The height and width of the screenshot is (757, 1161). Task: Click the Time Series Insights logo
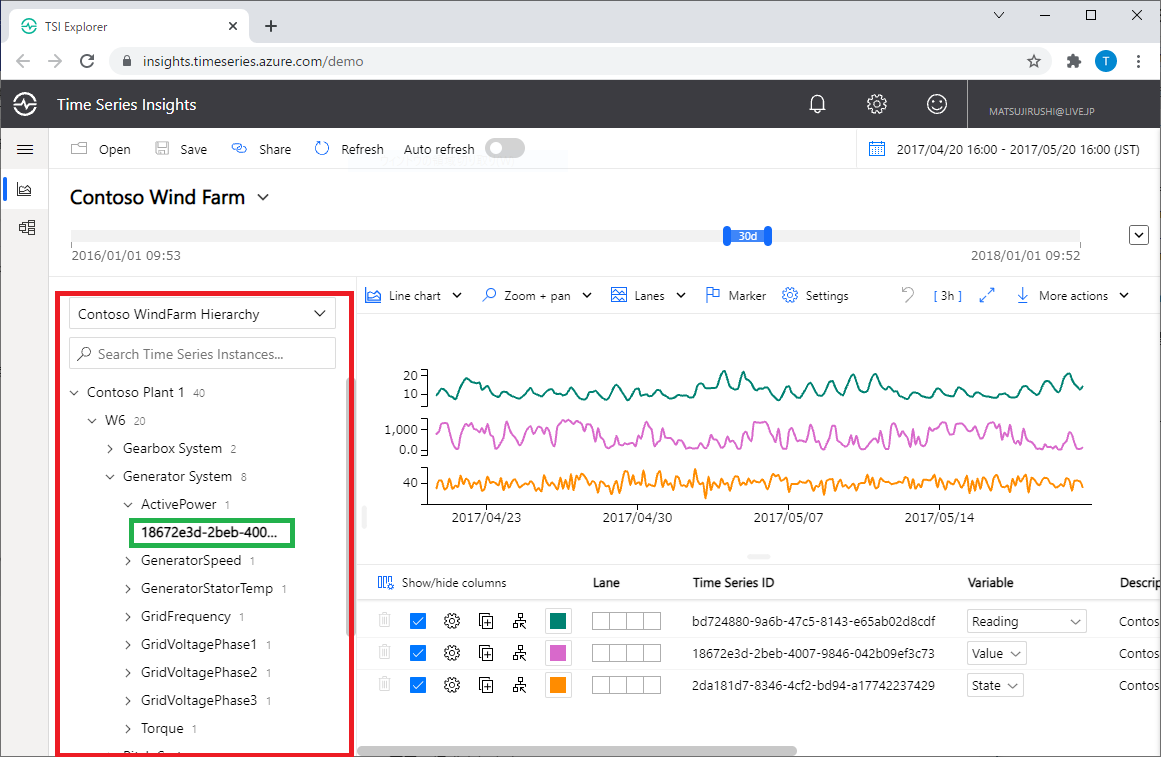pos(25,104)
